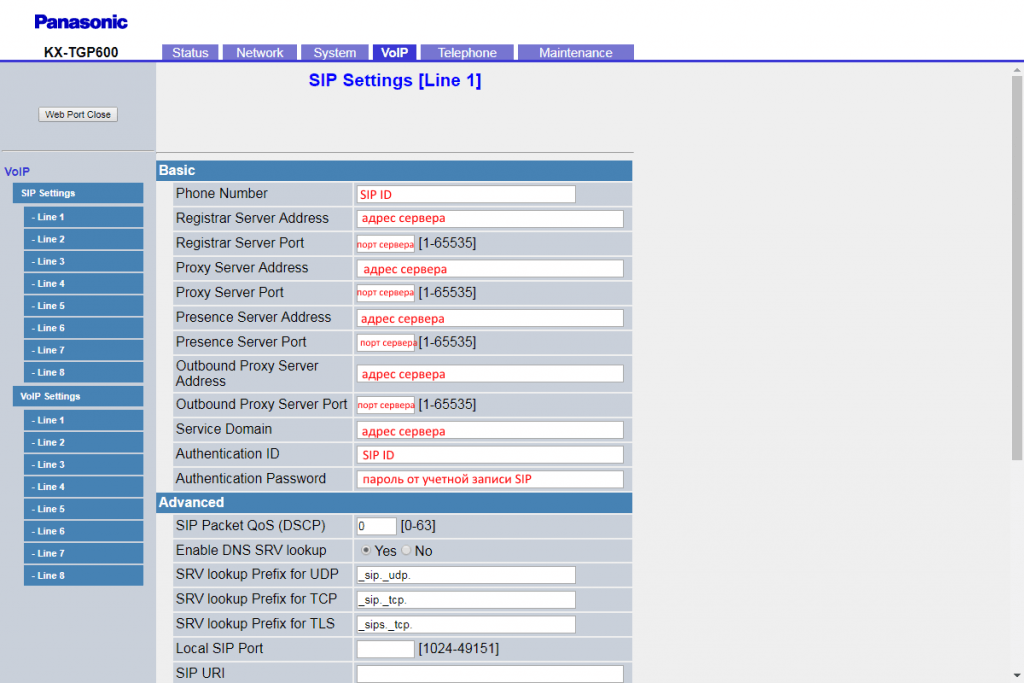Click the Basic section header
The width and height of the screenshot is (1024, 683).
pyautogui.click(x=394, y=170)
